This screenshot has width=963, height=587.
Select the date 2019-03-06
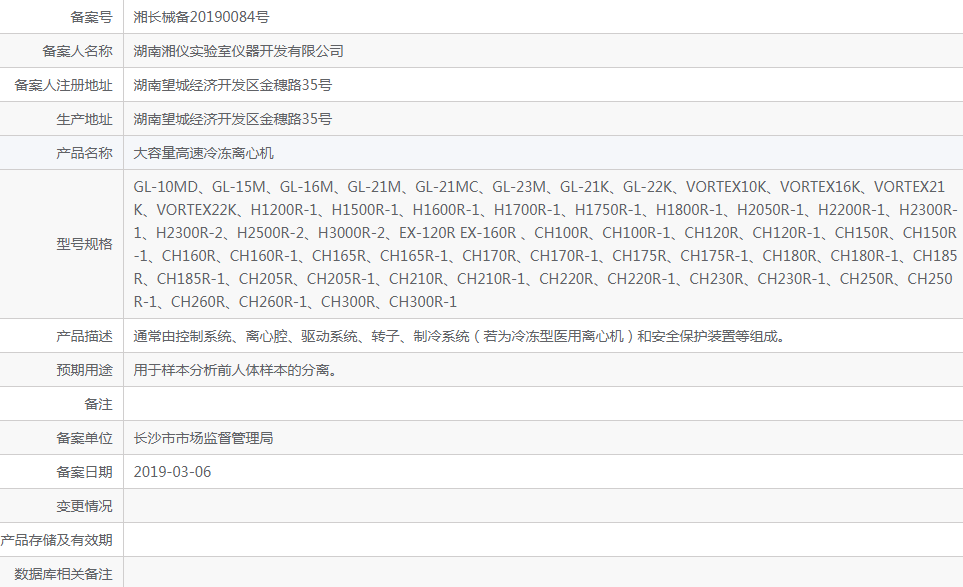[x=172, y=472]
